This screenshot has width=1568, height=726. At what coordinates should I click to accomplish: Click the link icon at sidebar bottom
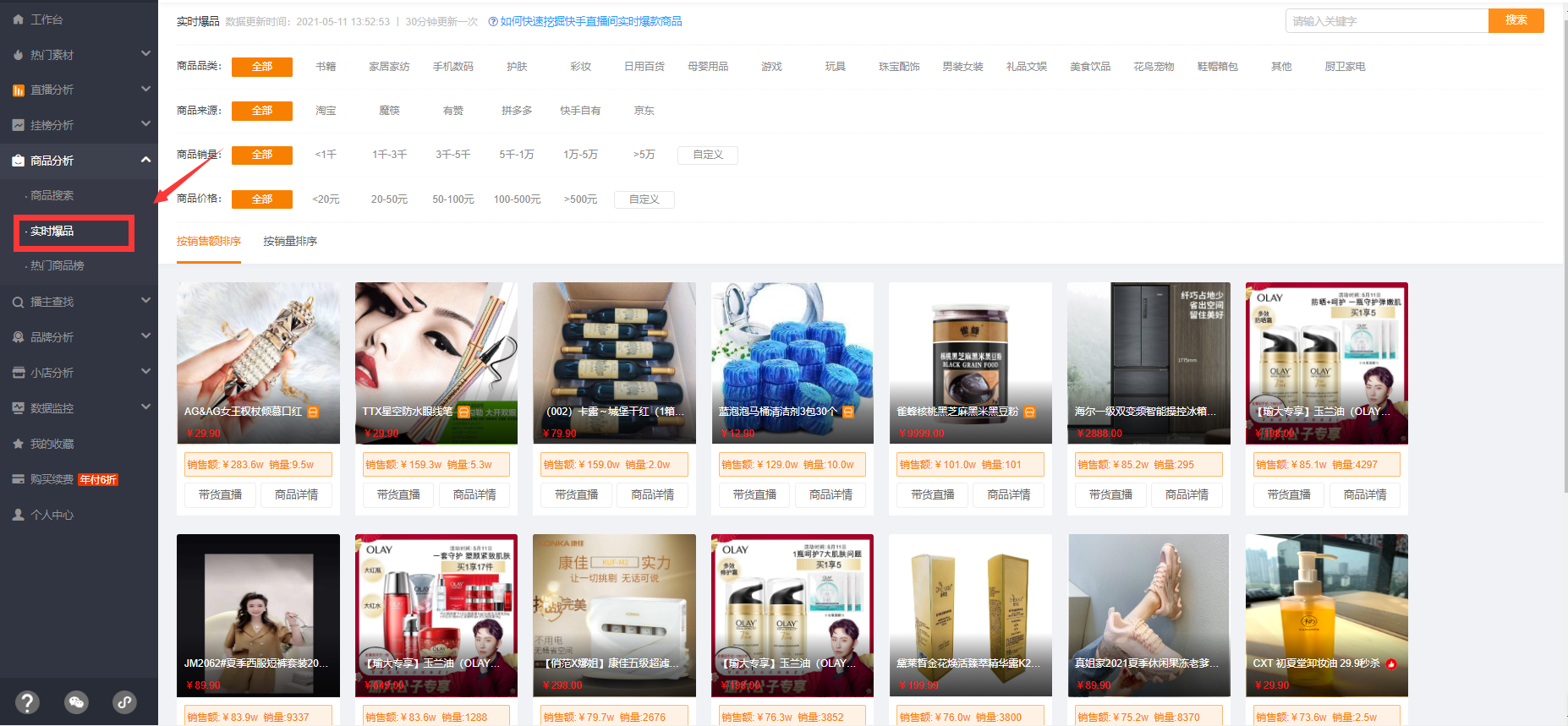pos(124,701)
